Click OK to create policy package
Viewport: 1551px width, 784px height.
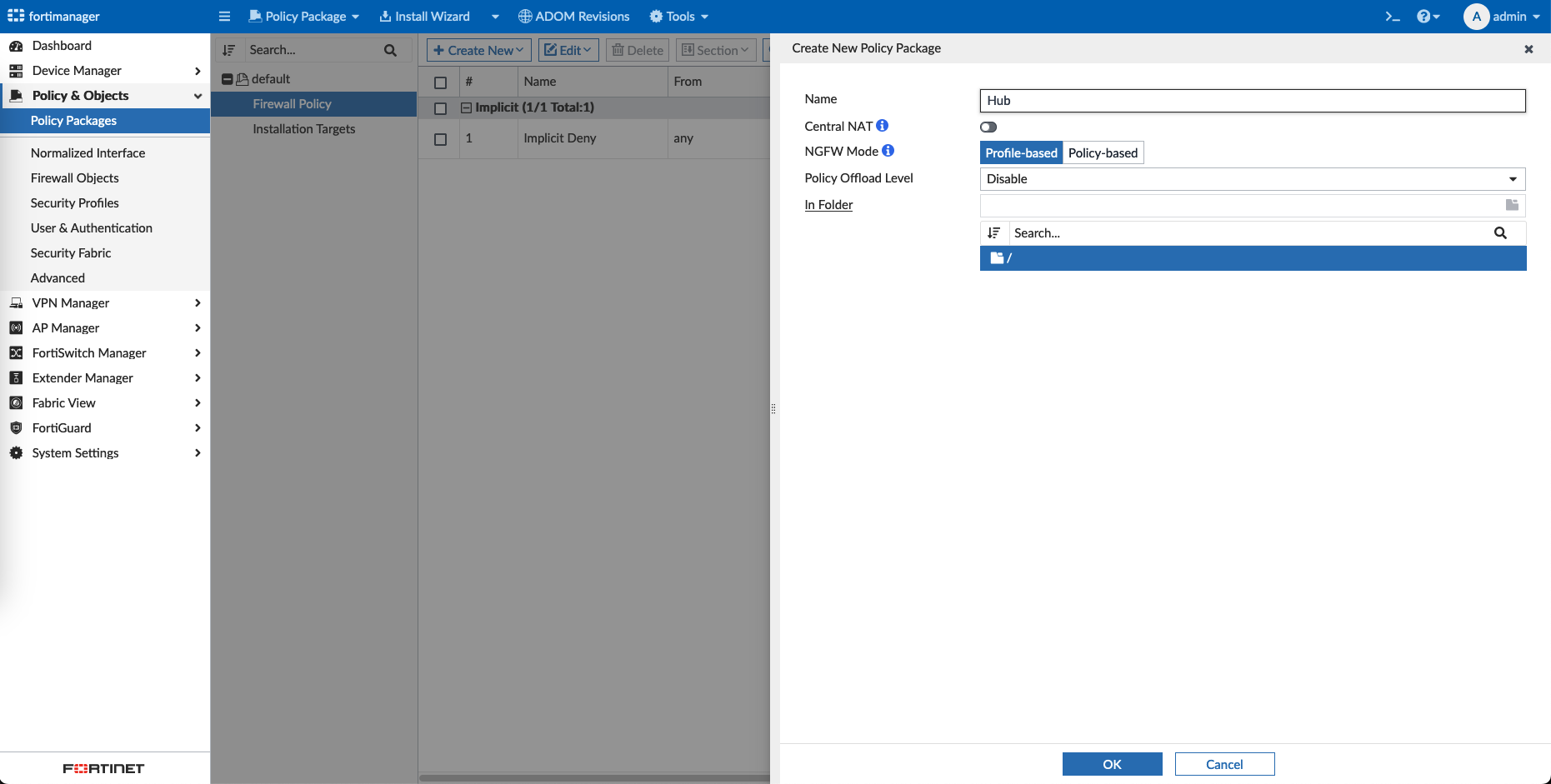tap(1112, 764)
